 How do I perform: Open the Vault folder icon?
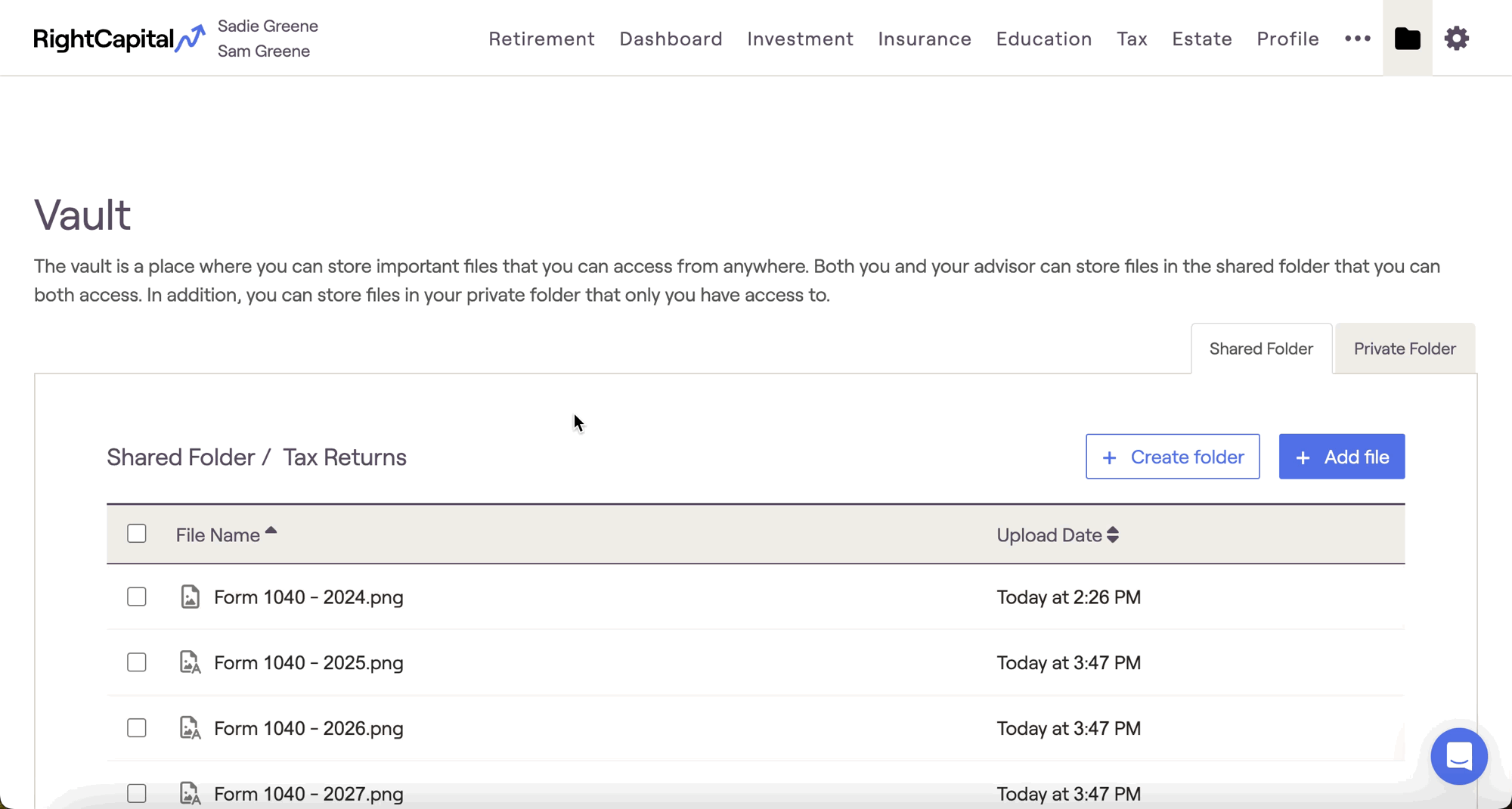tap(1407, 39)
